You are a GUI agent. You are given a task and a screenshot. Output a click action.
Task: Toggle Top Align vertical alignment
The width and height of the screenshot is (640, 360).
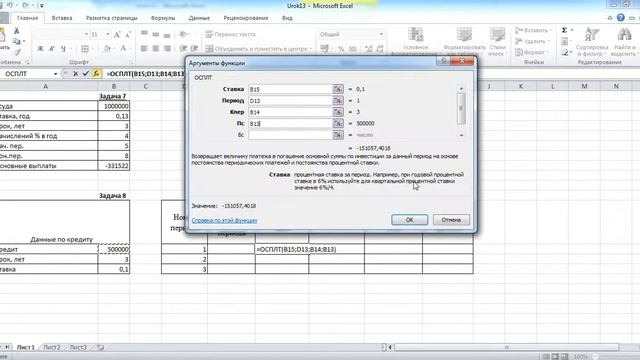(144, 34)
